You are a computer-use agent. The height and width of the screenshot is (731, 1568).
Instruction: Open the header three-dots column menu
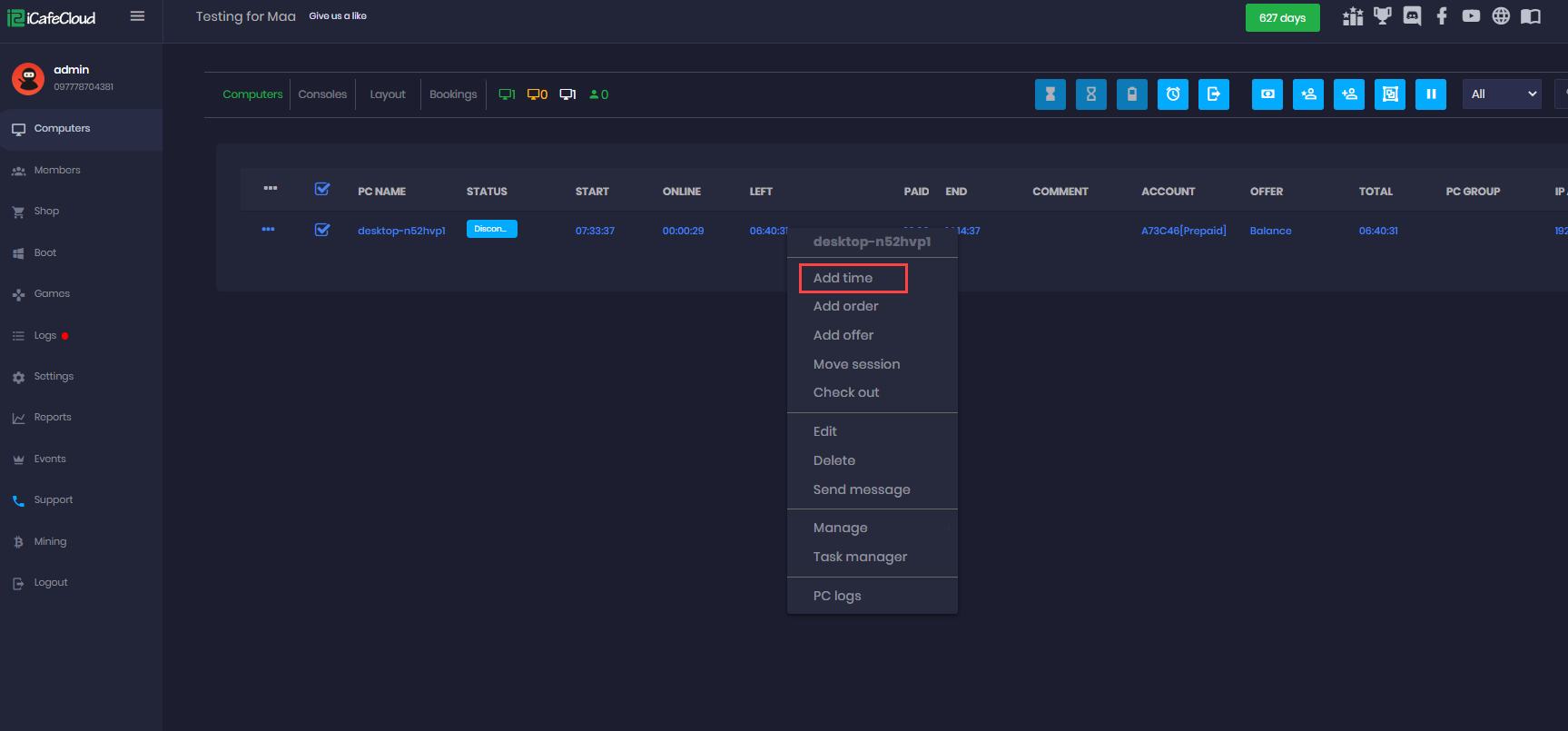point(271,188)
